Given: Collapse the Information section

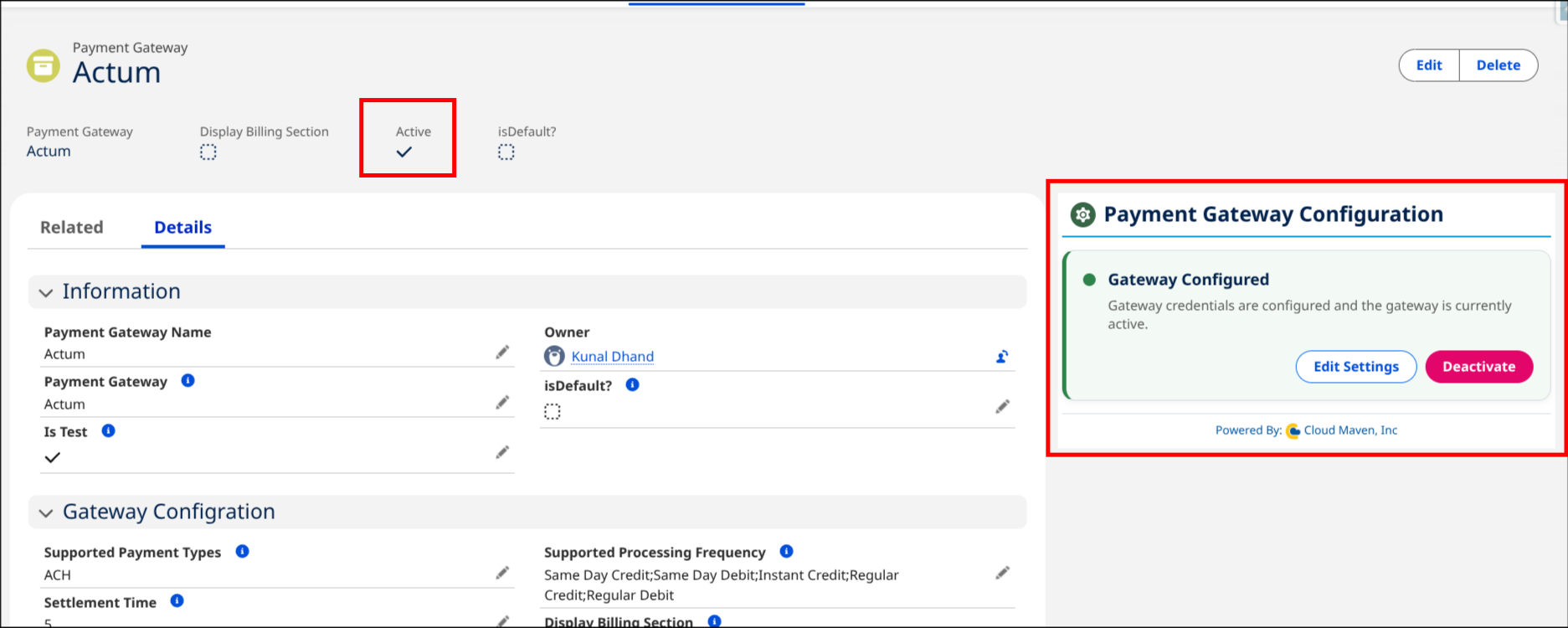Looking at the screenshot, I should point(46,292).
